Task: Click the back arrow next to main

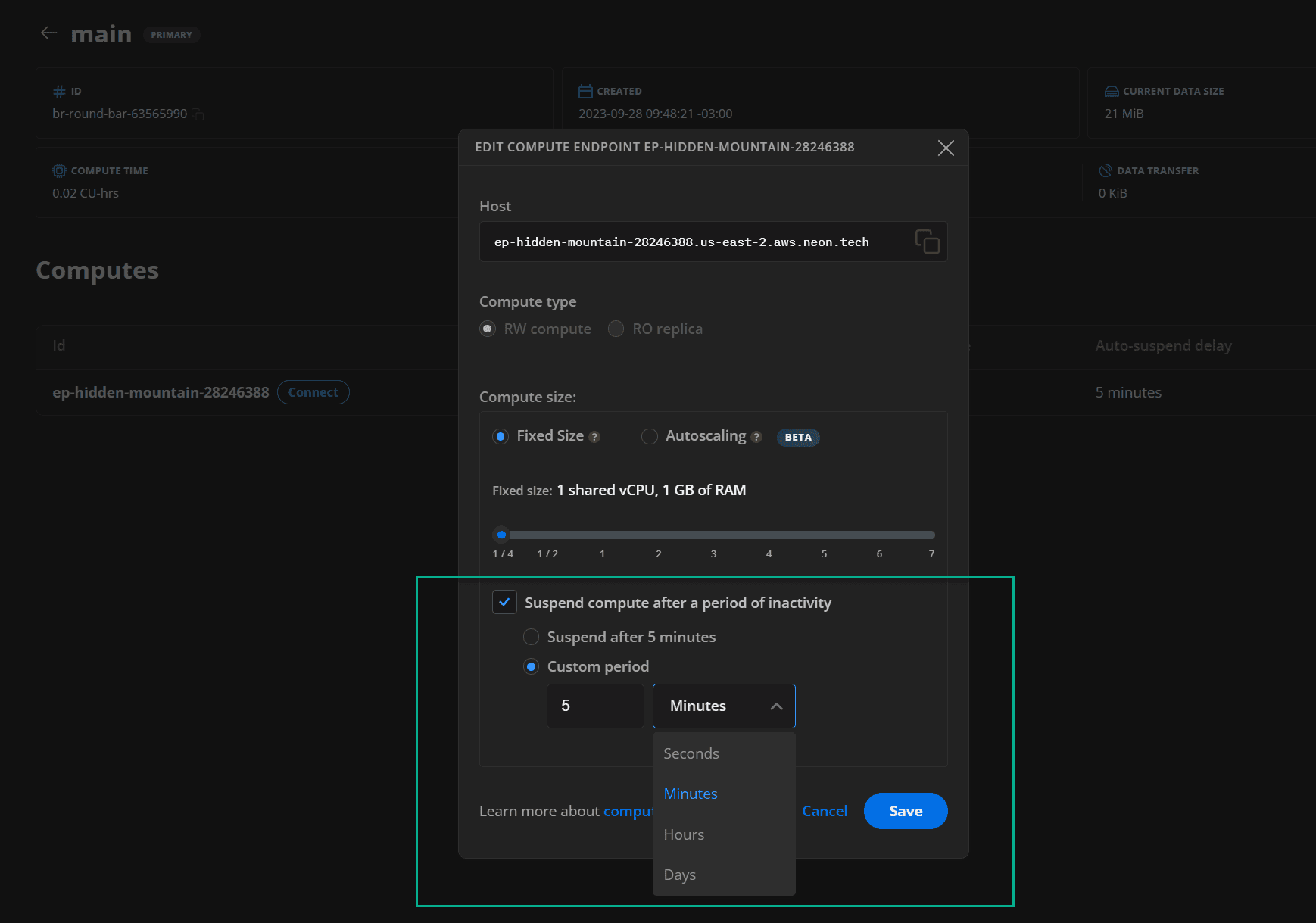Action: (x=48, y=33)
